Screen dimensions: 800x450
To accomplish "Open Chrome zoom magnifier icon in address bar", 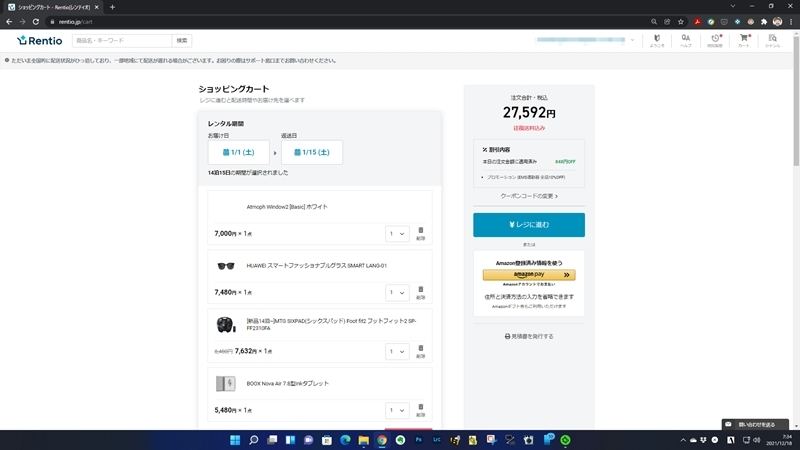I will coord(654,22).
